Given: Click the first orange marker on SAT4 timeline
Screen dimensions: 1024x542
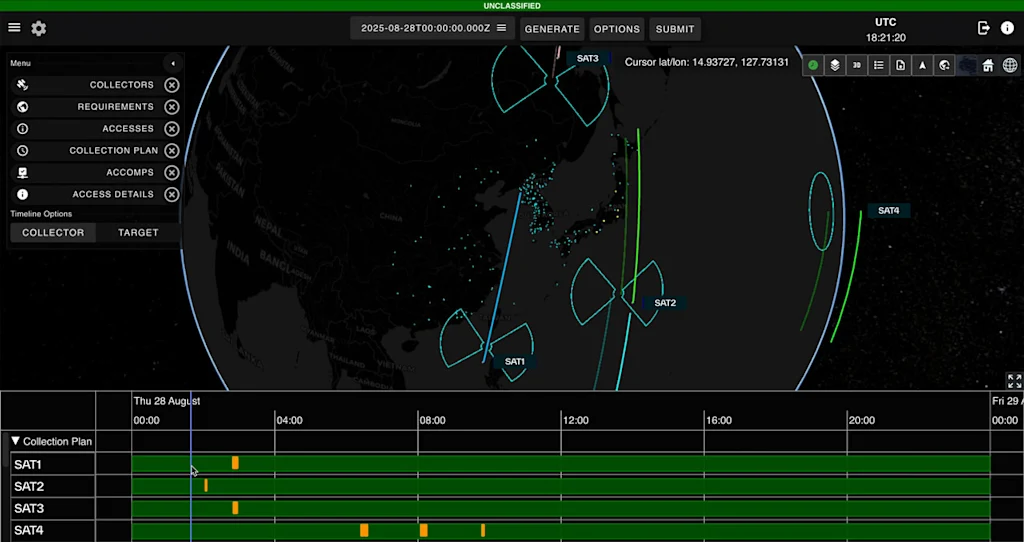Looking at the screenshot, I should [364, 530].
